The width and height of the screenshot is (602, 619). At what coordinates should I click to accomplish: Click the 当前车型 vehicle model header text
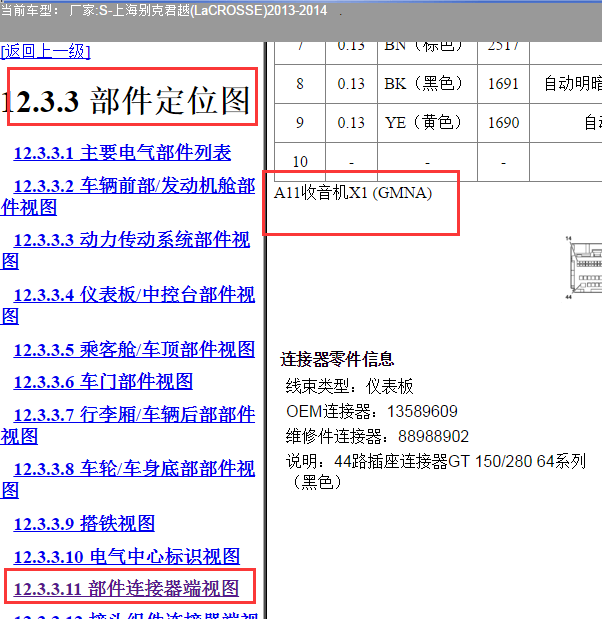coord(164,10)
